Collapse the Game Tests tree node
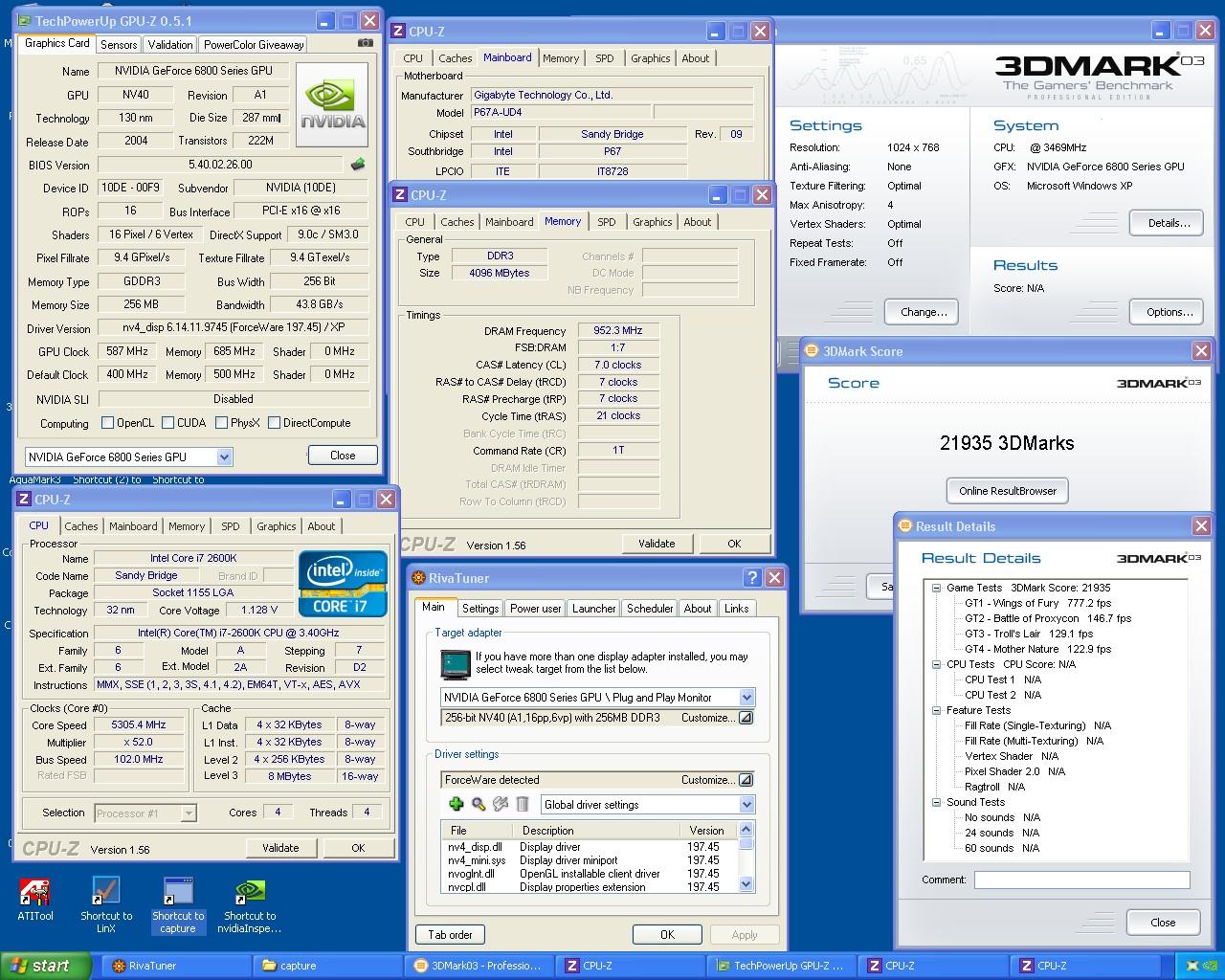The height and width of the screenshot is (980, 1225). tap(936, 588)
